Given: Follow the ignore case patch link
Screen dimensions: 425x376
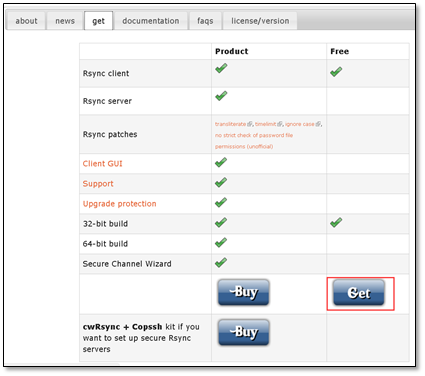Looking at the screenshot, I should [x=300, y=124].
